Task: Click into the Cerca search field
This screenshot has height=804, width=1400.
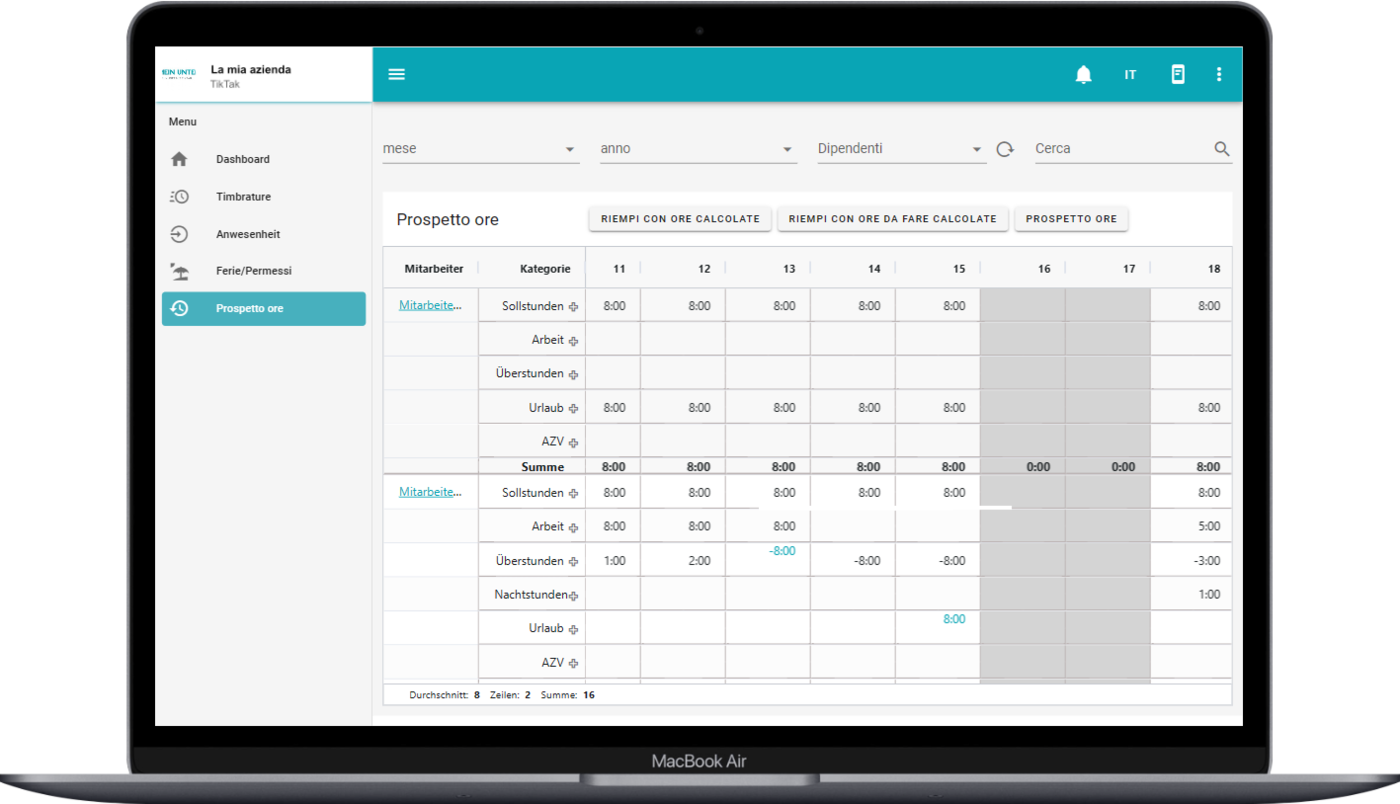Action: [1120, 149]
